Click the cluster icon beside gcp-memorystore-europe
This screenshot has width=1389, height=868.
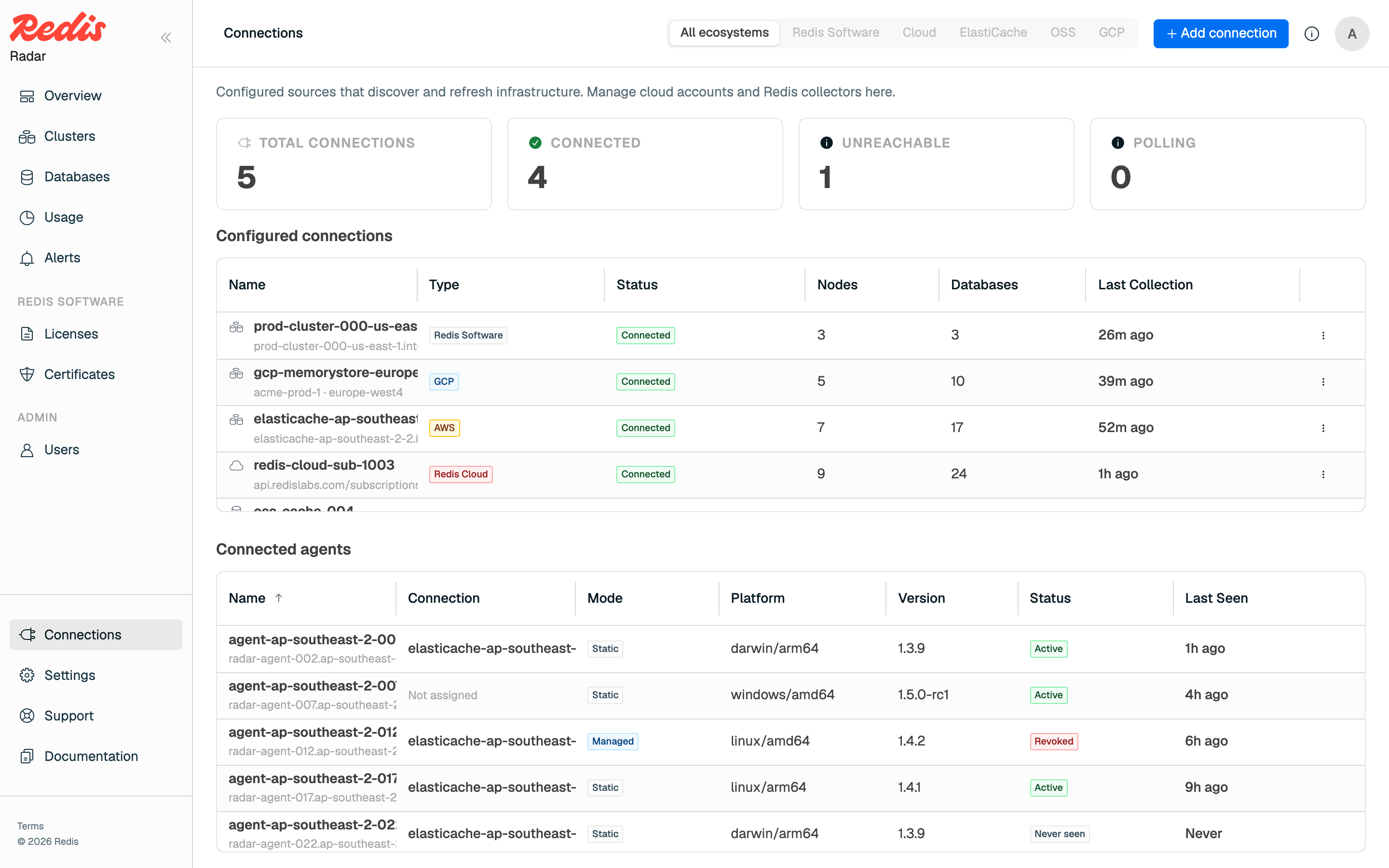tap(236, 373)
